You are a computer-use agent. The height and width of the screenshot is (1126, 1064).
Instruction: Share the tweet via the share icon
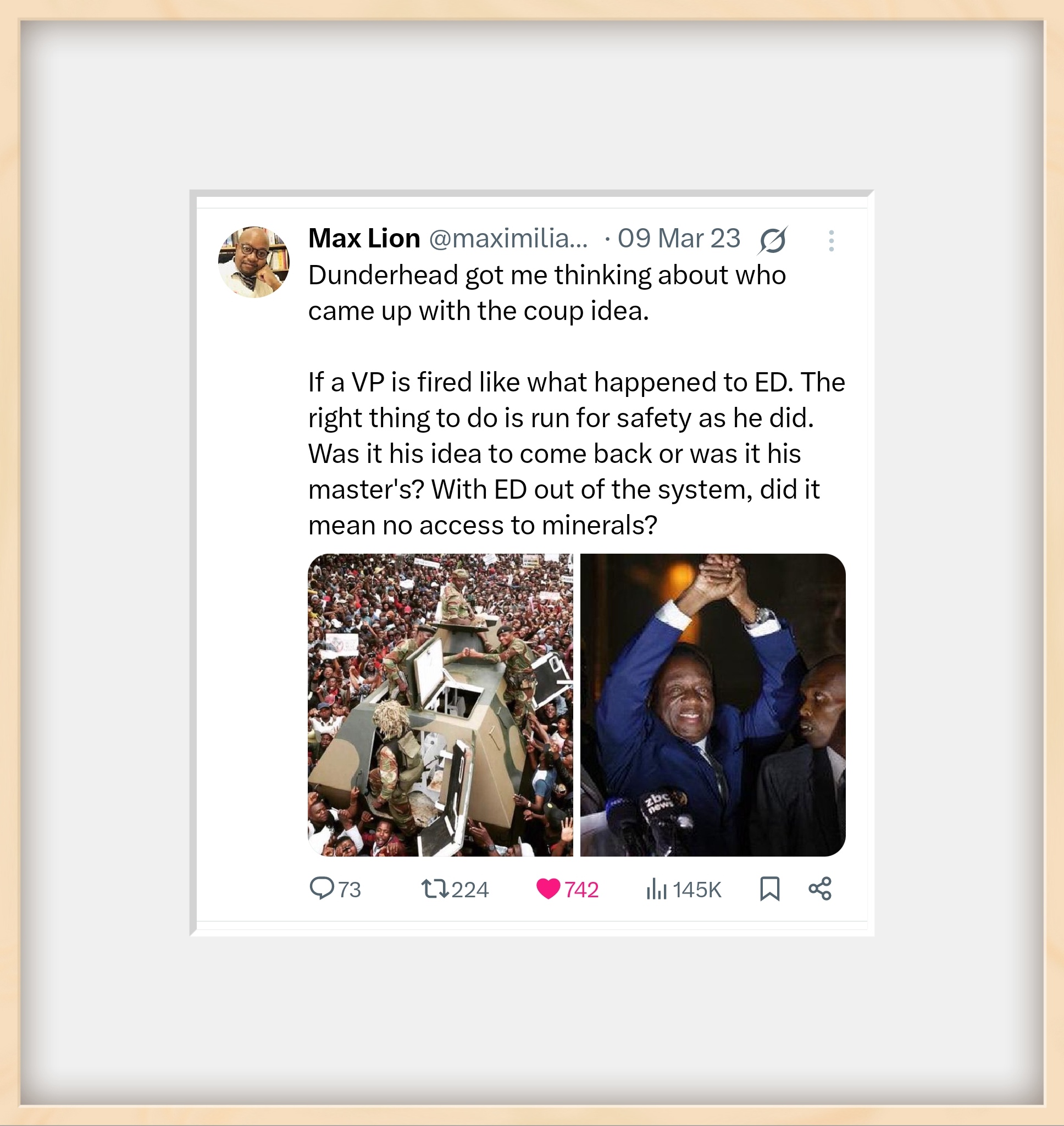pyautogui.click(x=819, y=888)
